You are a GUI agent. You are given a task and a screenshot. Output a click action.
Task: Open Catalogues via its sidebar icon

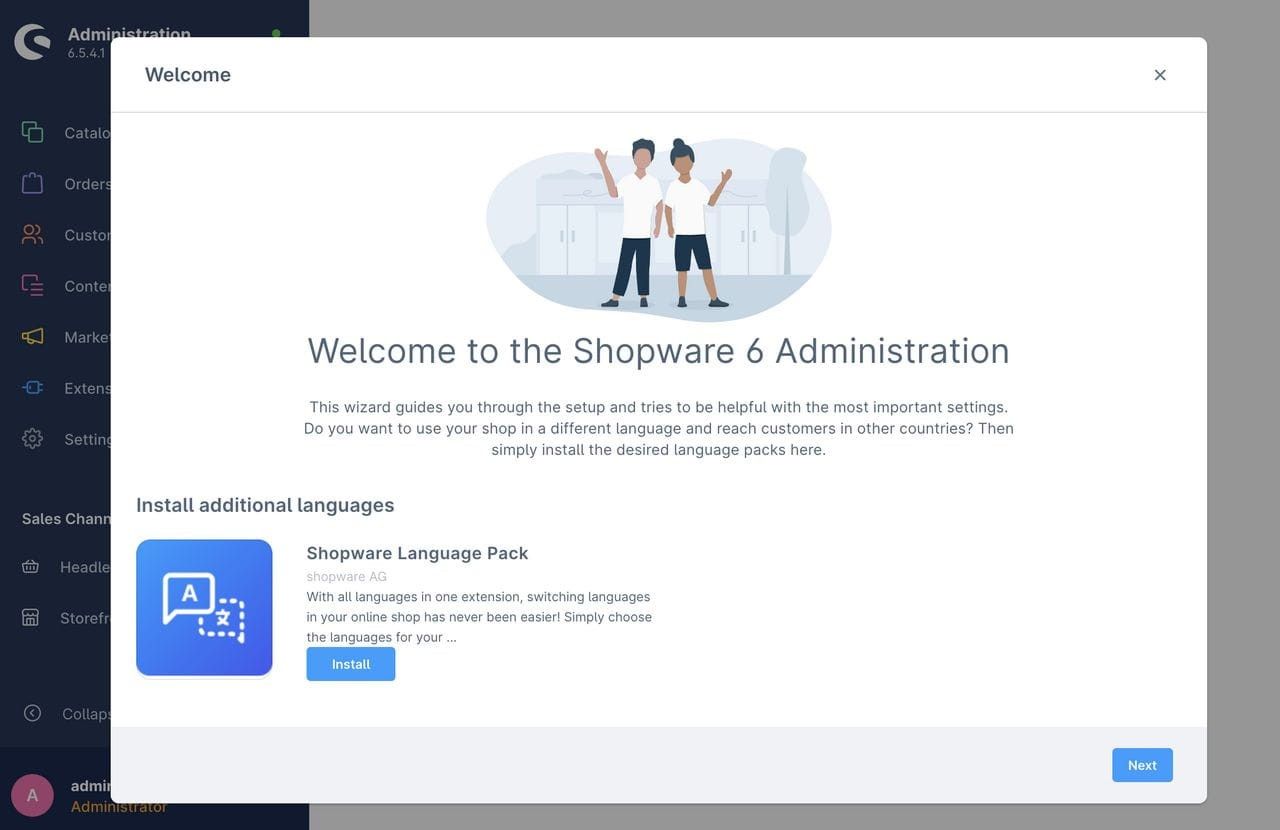pyautogui.click(x=32, y=132)
